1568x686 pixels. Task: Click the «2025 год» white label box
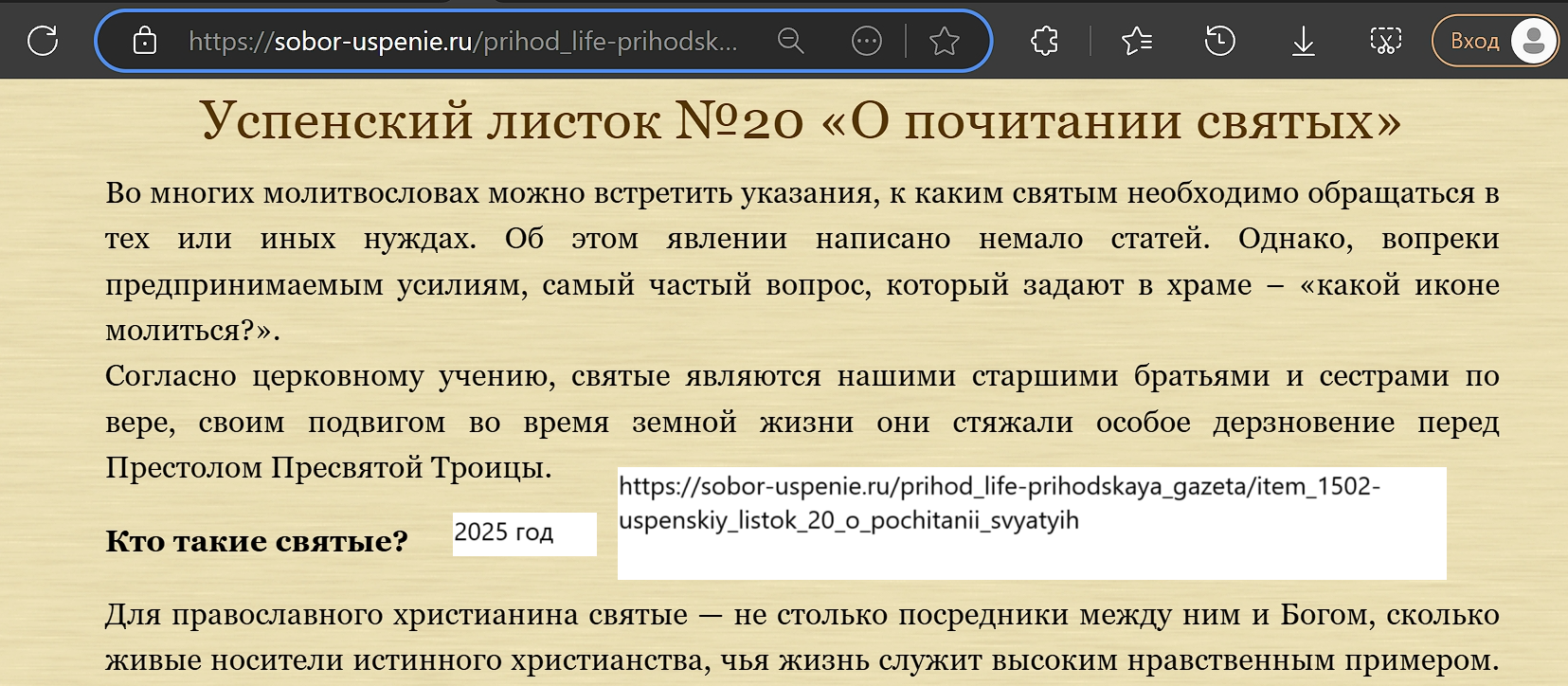tap(524, 533)
